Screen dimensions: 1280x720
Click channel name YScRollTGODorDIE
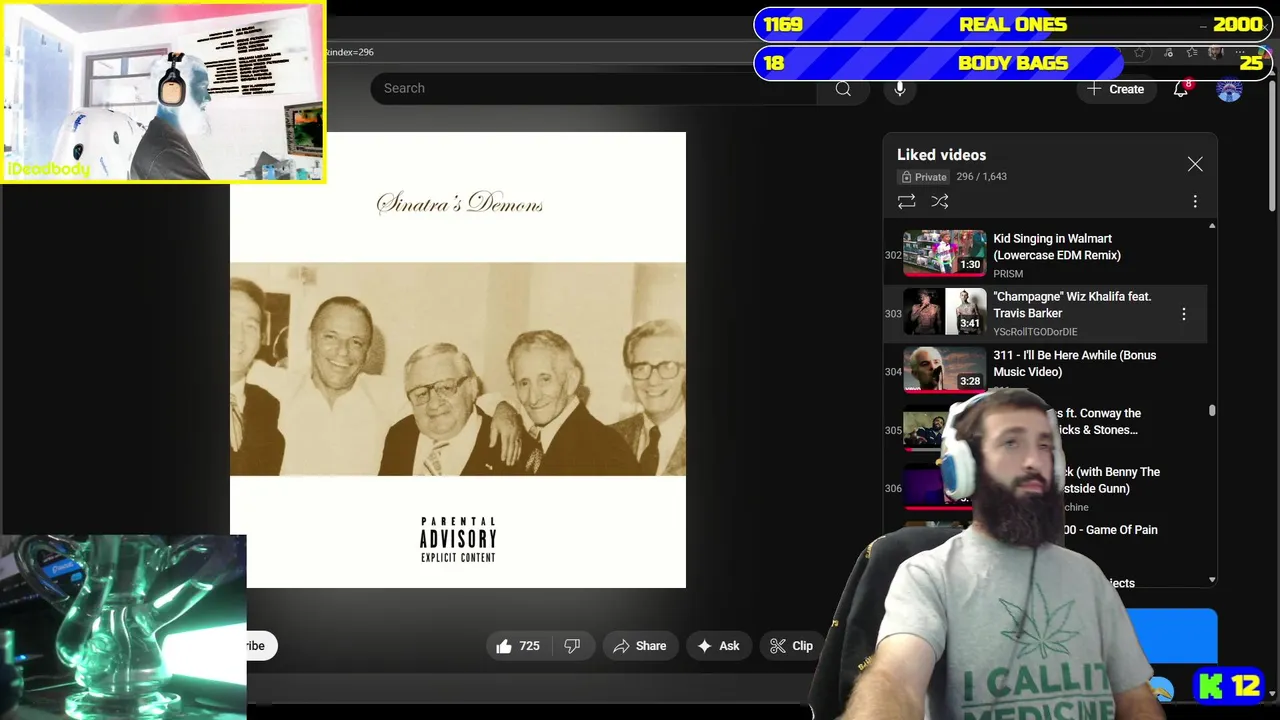(1035, 332)
